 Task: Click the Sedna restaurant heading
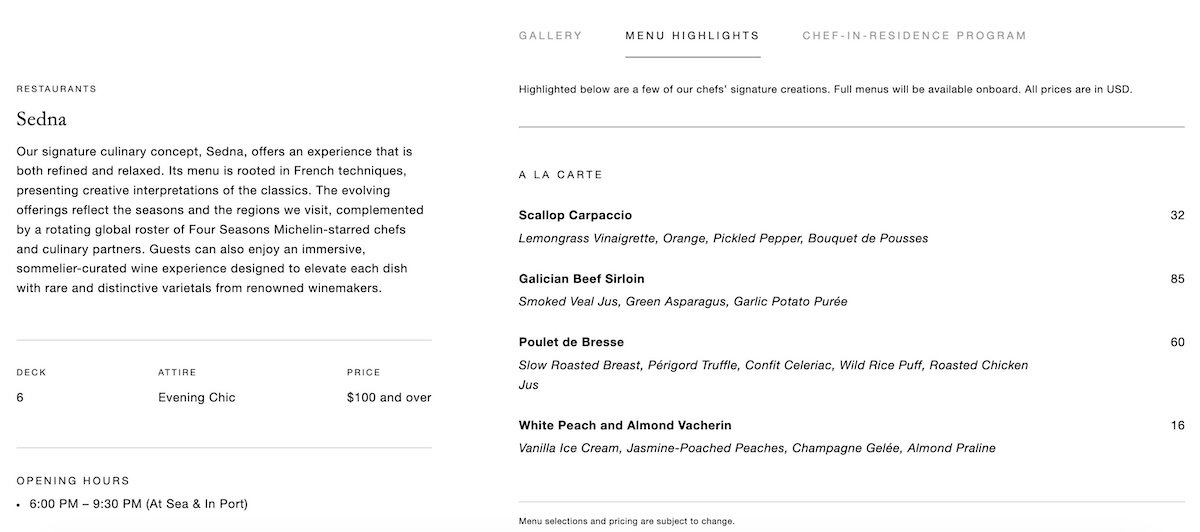[41, 119]
